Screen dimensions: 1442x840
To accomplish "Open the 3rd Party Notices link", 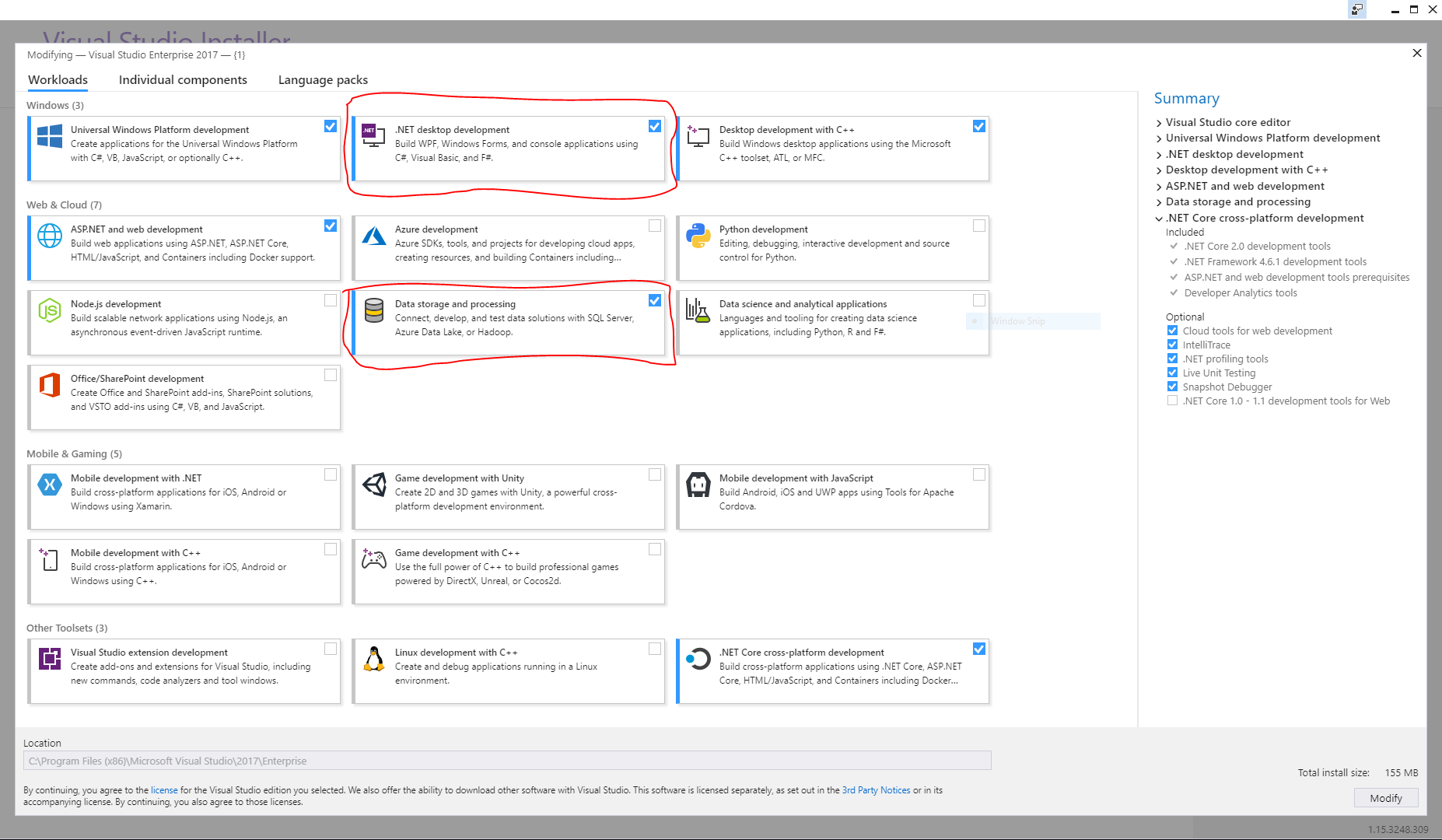I will pos(876,790).
